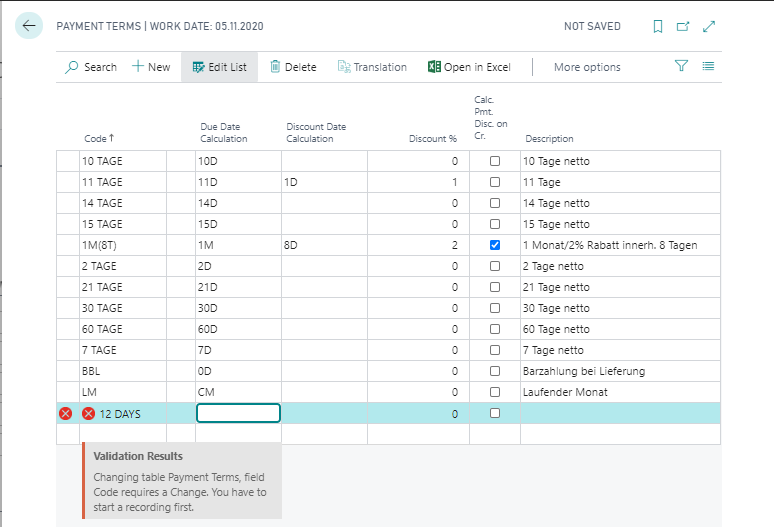Check Calc. Pmt. Disc. for 21 TAGE

495,287
